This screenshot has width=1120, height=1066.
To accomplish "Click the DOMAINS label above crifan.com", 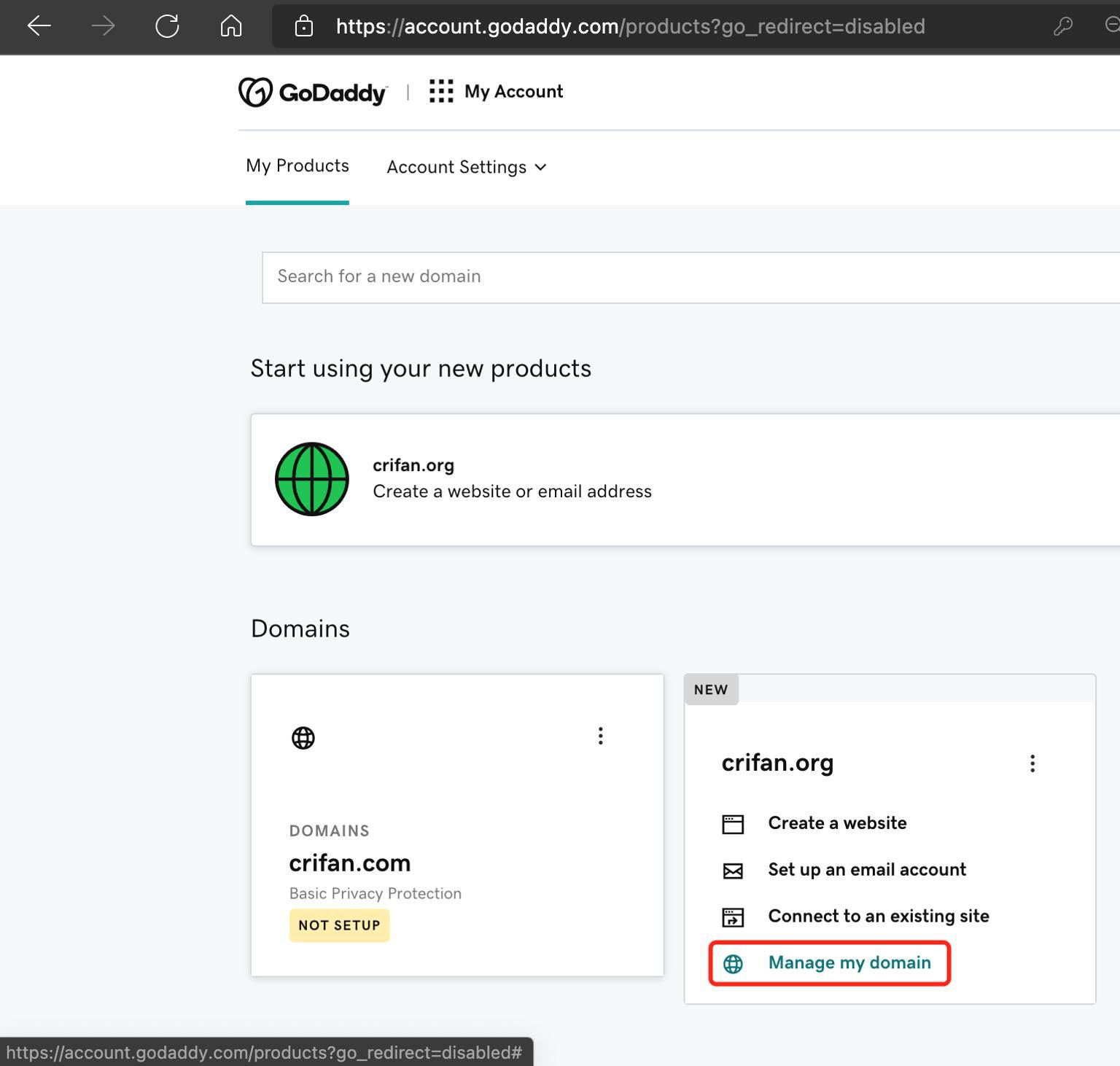I will click(330, 831).
